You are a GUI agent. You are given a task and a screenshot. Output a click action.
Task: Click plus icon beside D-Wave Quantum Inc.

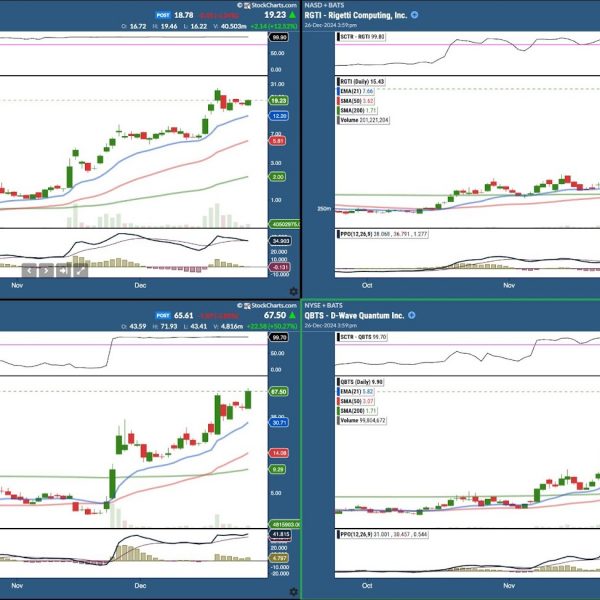412,315
